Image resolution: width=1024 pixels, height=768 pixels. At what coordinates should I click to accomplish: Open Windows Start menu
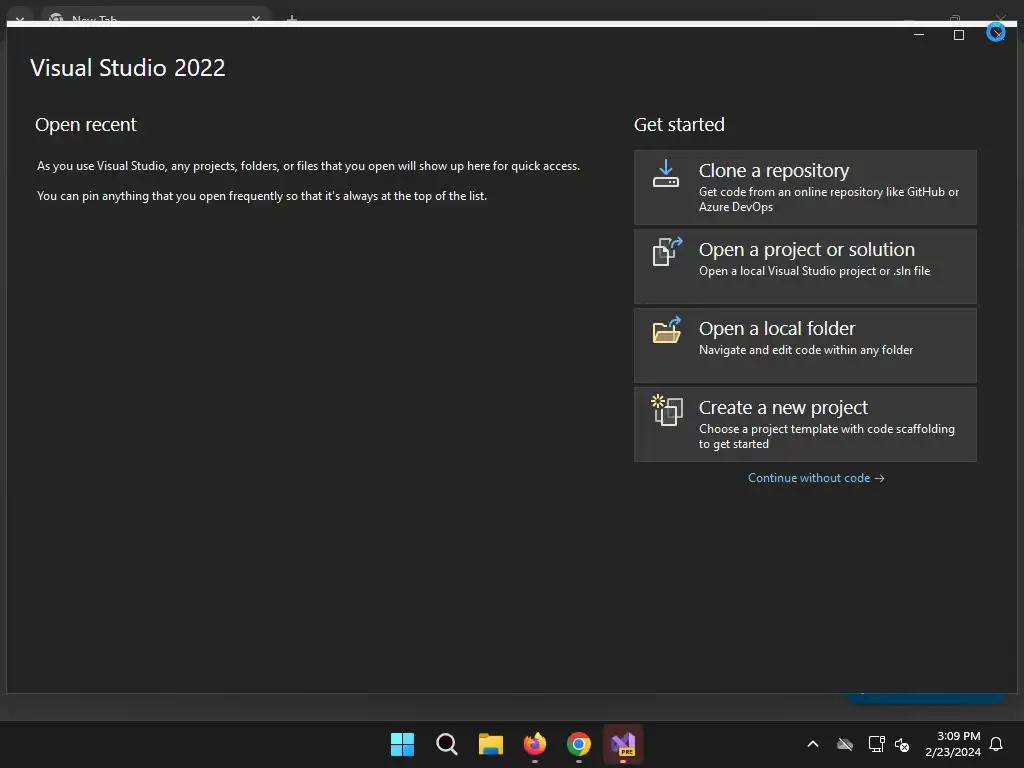402,744
